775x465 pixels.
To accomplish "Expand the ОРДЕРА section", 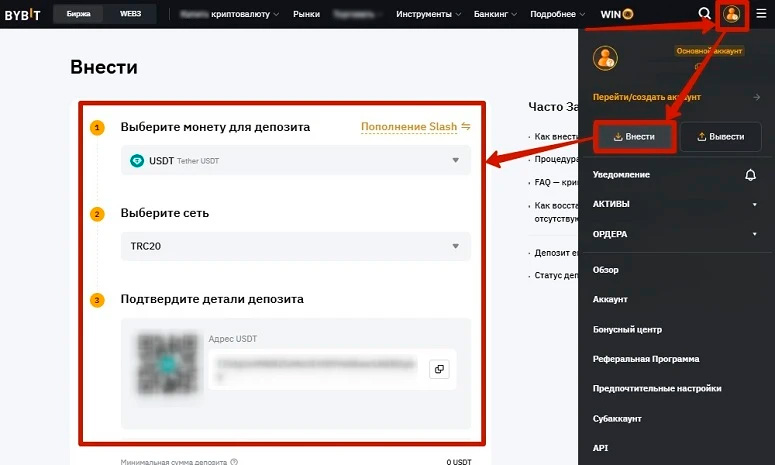I will pyautogui.click(x=754, y=234).
